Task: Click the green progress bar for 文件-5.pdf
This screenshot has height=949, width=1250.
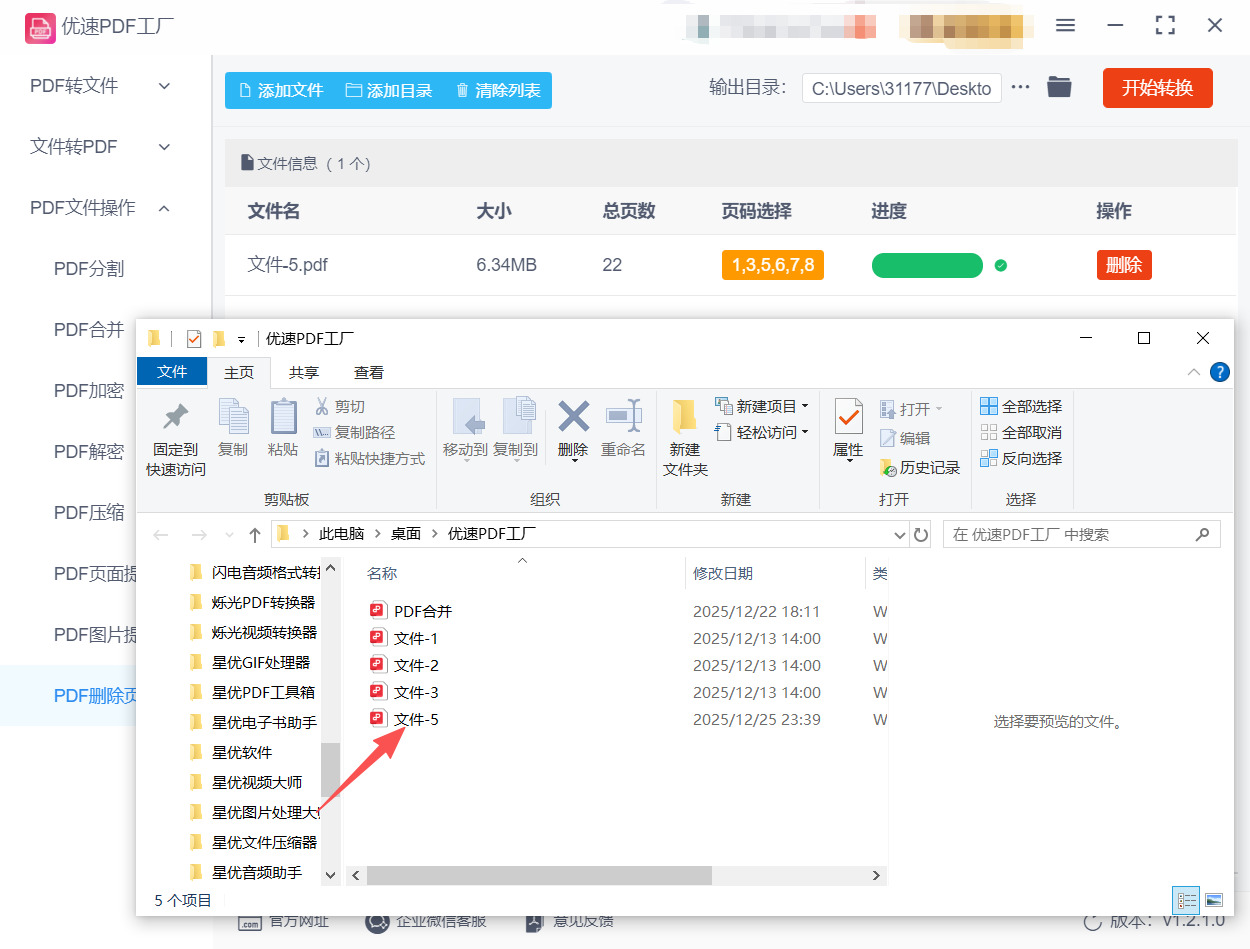Action: coord(928,265)
